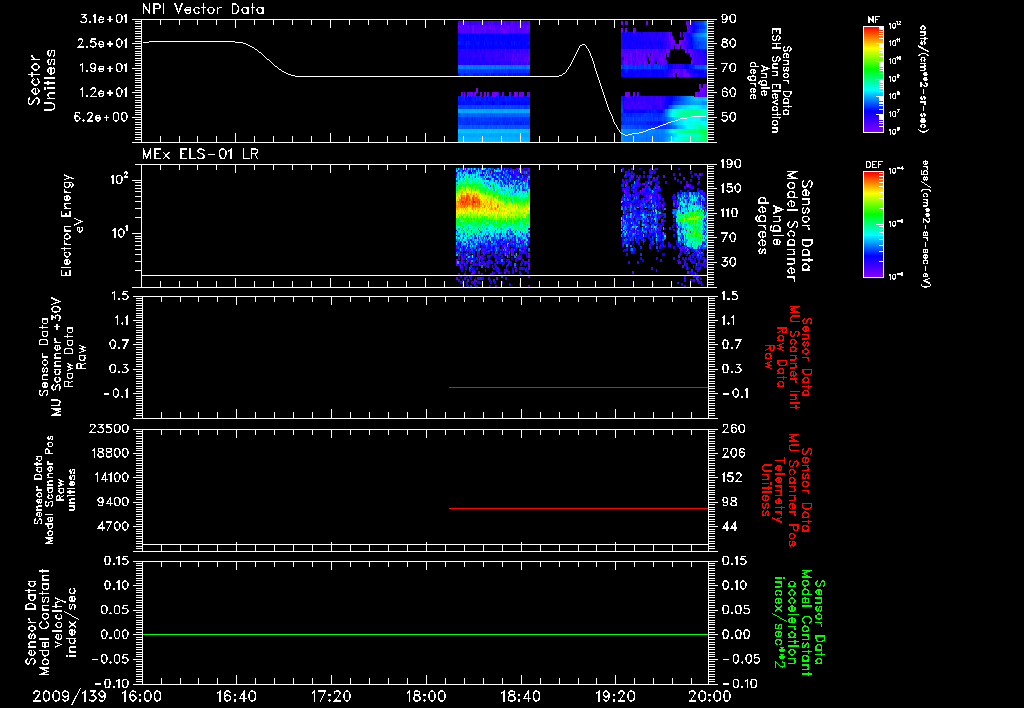Click the 'Model Scanner Pos Raw' axis label
This screenshot has height=708, width=1024.
55,490
